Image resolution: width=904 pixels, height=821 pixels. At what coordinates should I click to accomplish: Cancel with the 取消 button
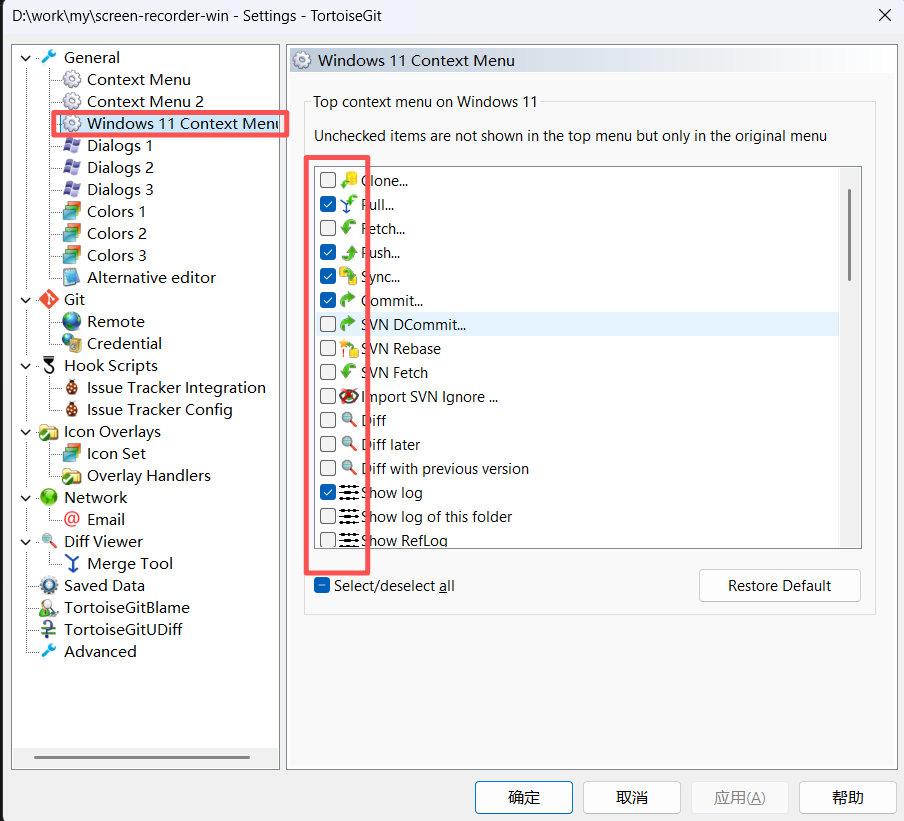[x=631, y=797]
